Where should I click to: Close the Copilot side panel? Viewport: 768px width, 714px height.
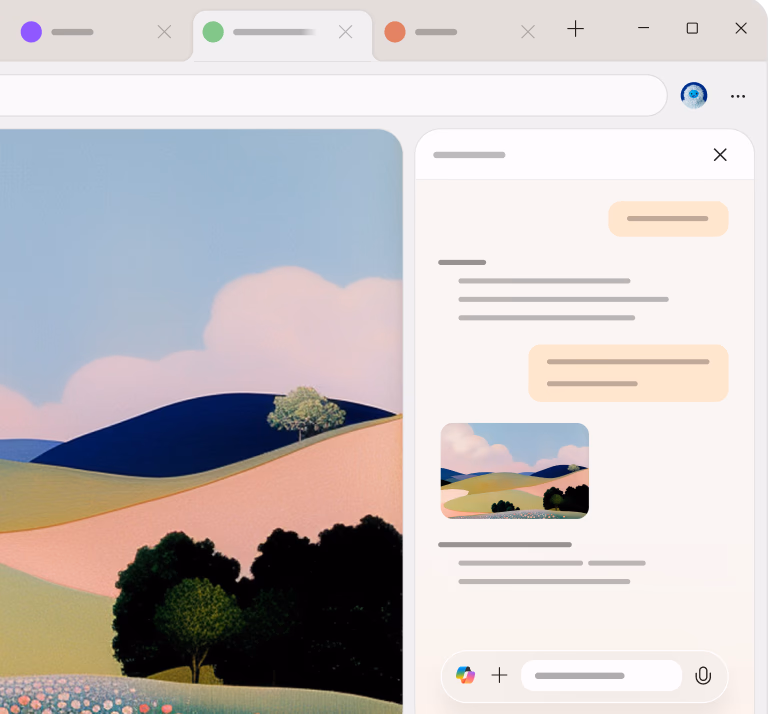[x=720, y=155]
